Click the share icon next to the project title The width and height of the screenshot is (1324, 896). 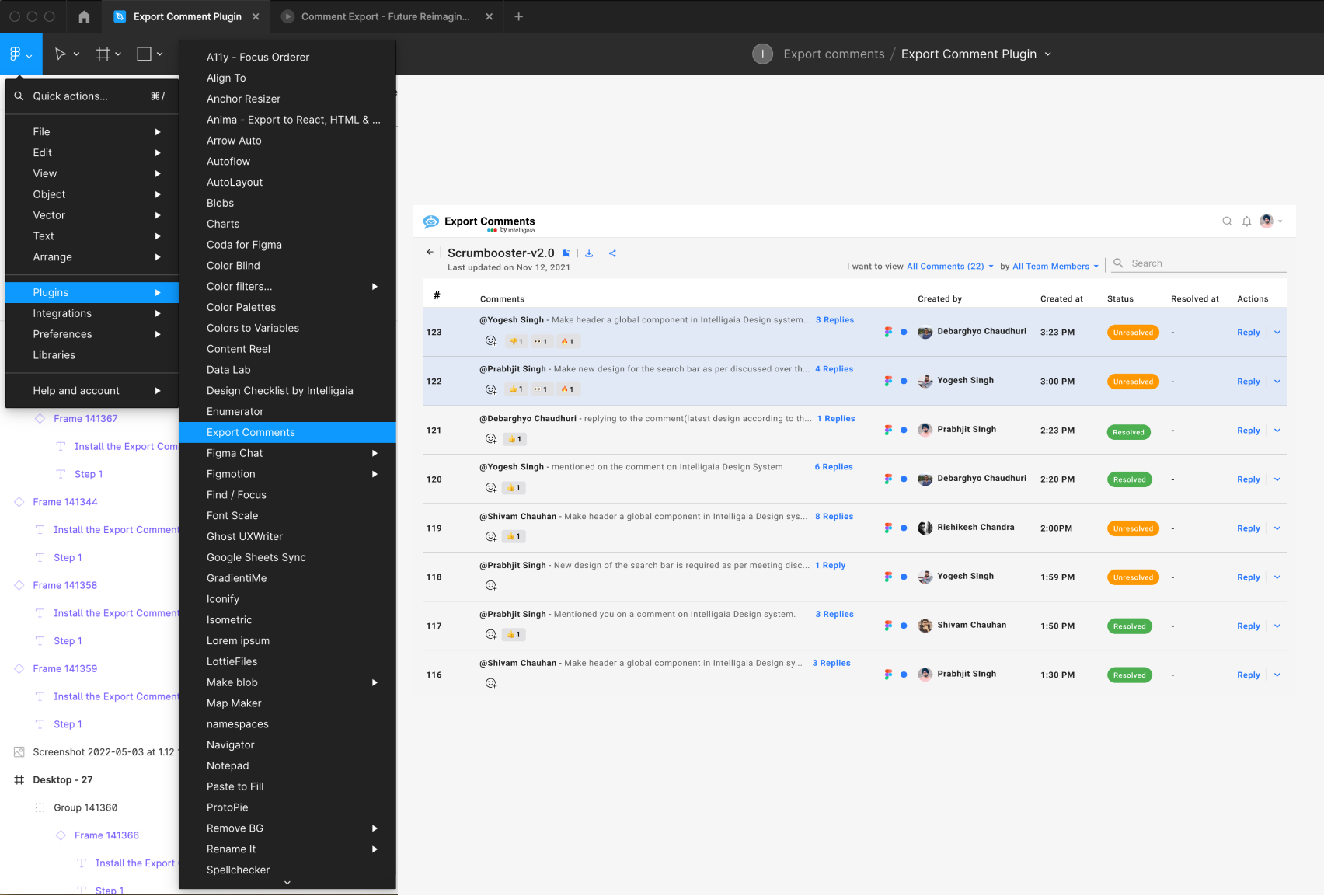[612, 253]
